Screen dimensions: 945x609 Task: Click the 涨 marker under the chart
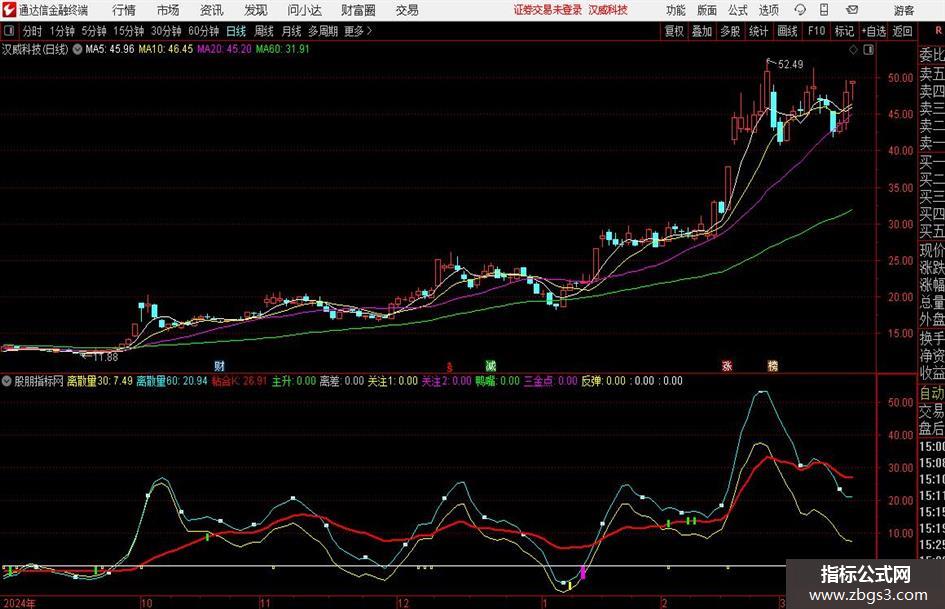coord(727,365)
